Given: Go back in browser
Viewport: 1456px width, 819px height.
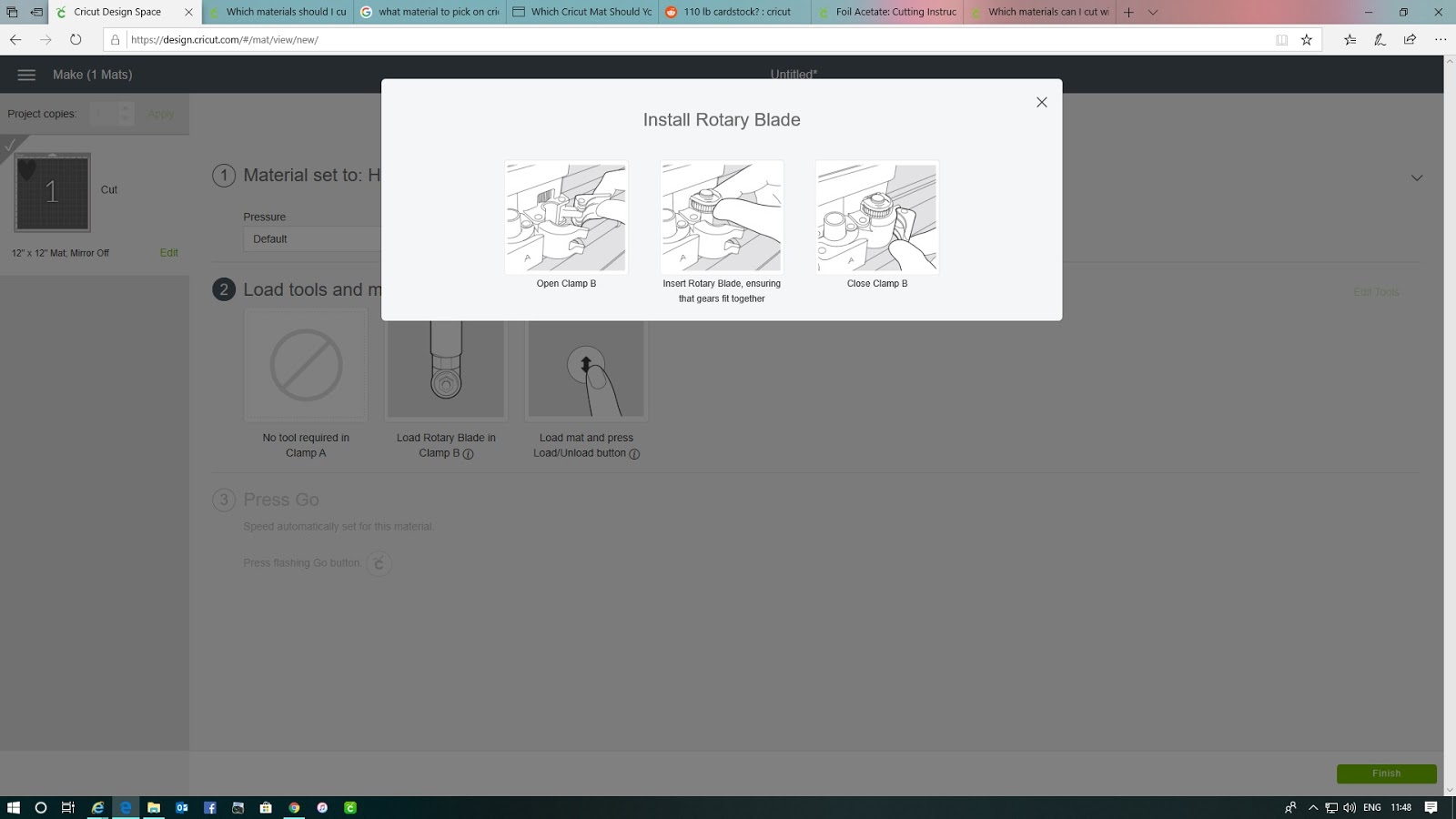Looking at the screenshot, I should 15,39.
